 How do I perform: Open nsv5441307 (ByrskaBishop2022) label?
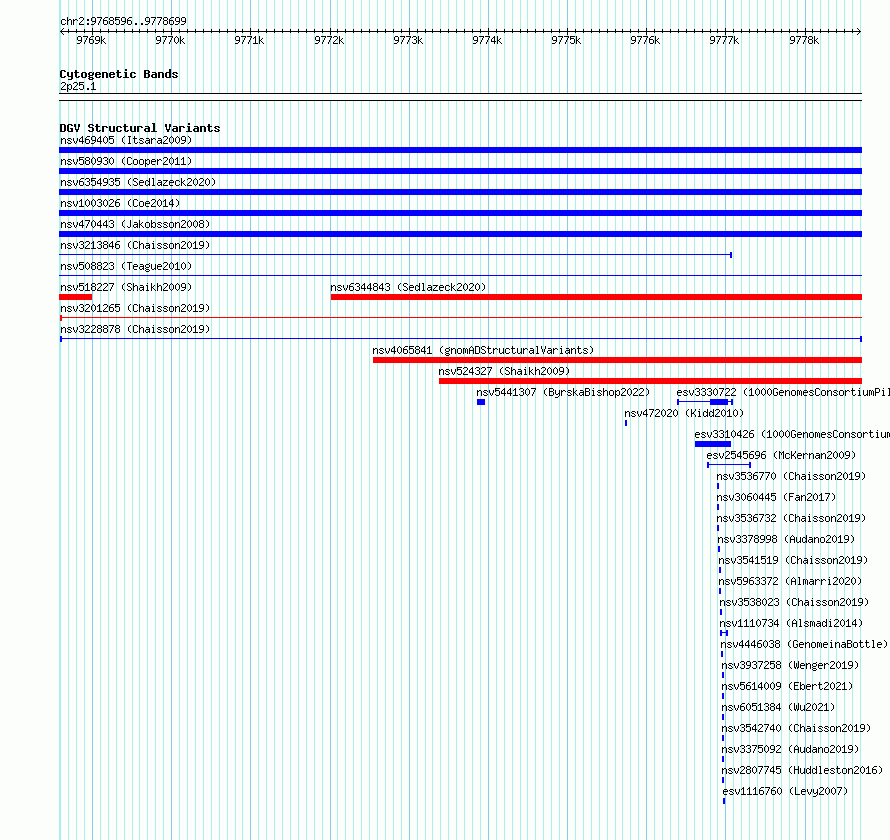[x=563, y=392]
